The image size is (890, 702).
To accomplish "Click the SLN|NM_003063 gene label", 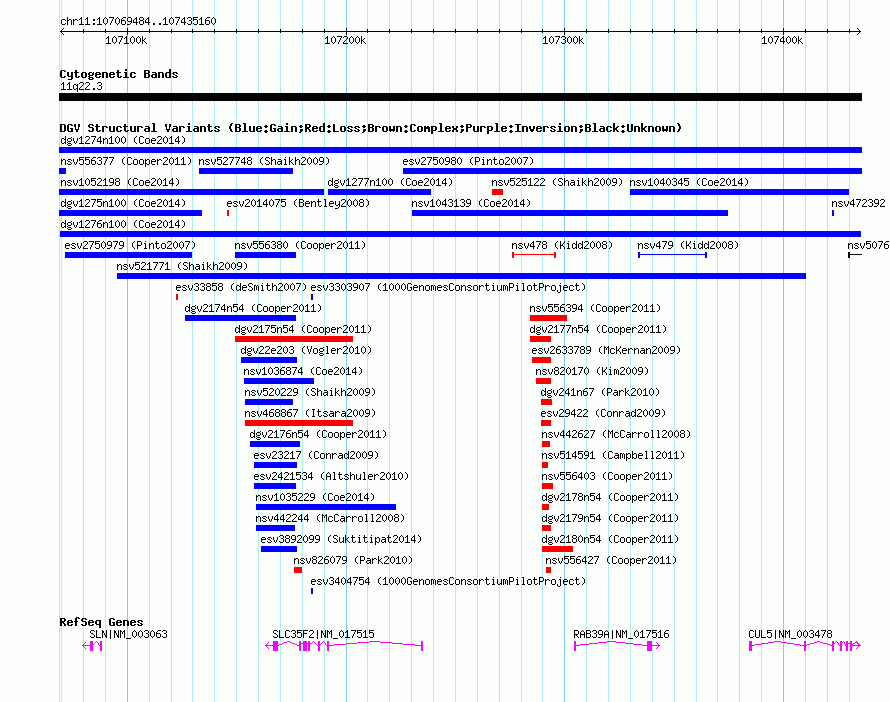I will (128, 634).
